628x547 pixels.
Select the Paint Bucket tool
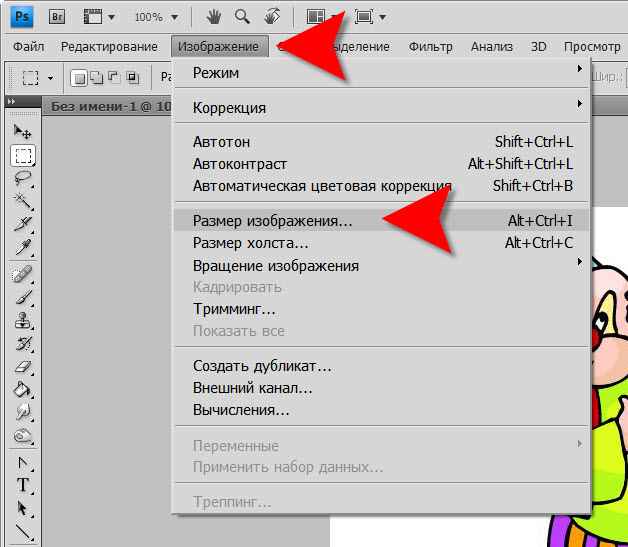[x=22, y=389]
